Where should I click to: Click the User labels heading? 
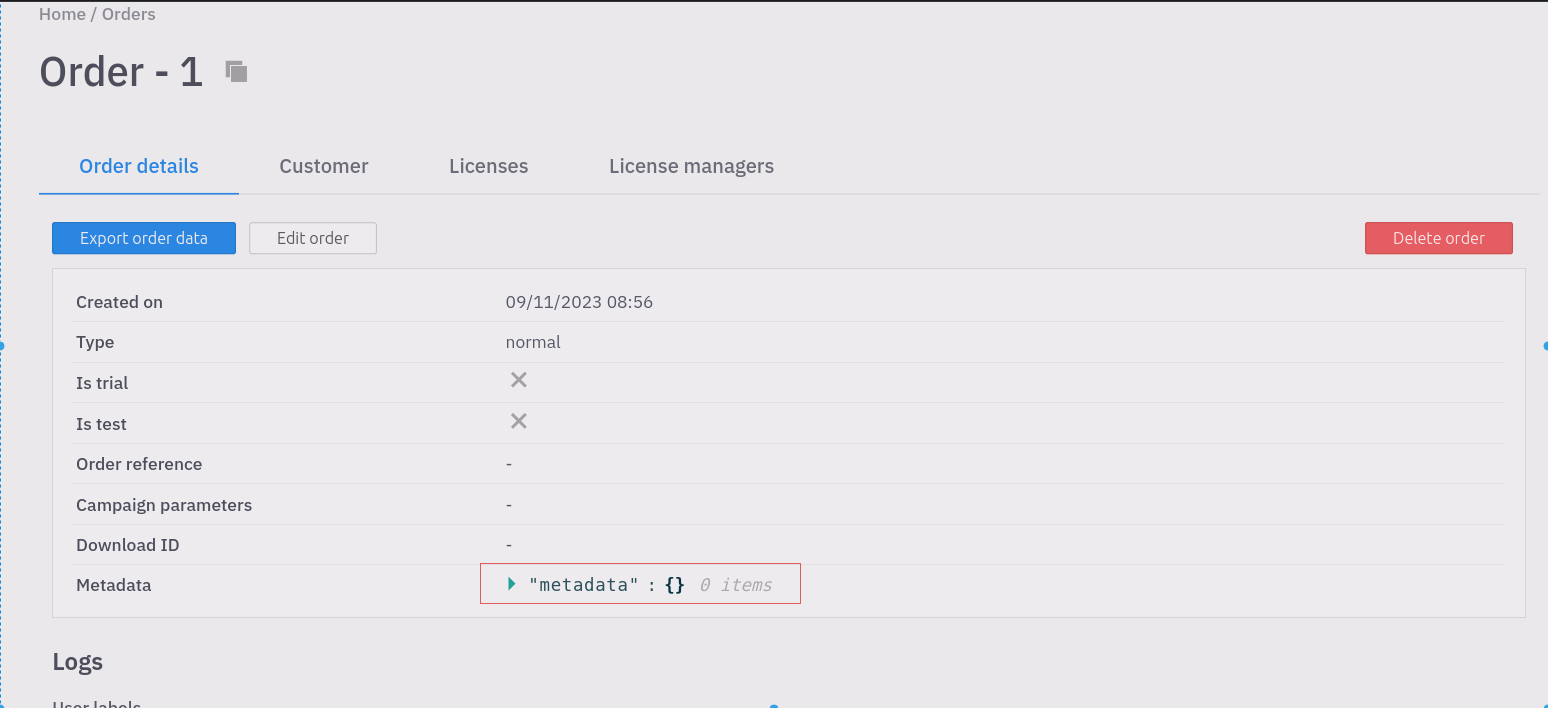pos(96,703)
